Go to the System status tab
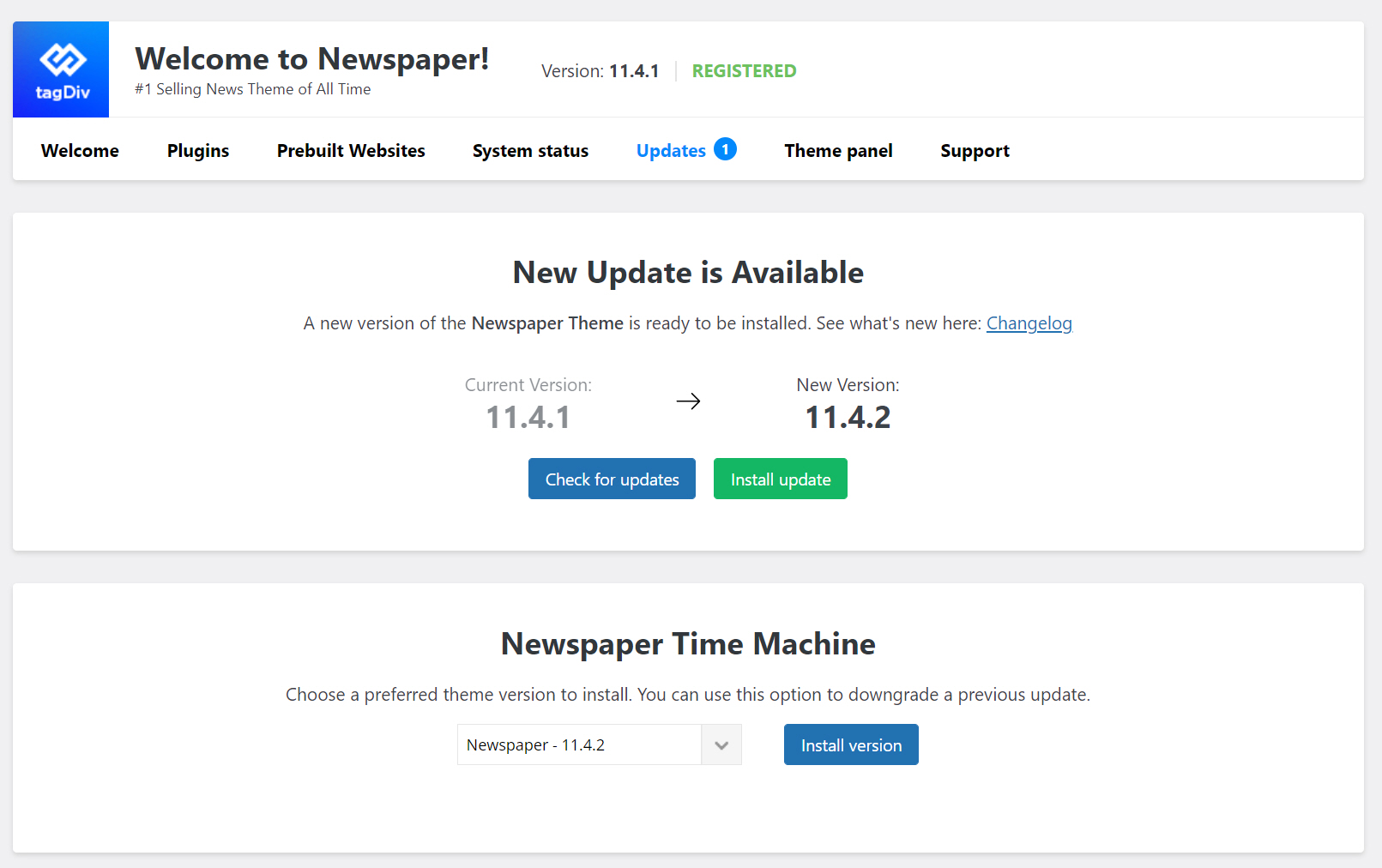This screenshot has height=868, width=1382. 530,151
